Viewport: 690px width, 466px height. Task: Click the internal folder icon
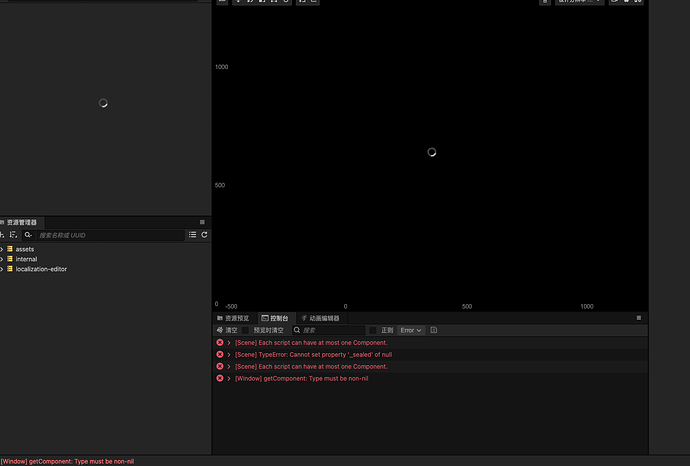click(x=10, y=259)
